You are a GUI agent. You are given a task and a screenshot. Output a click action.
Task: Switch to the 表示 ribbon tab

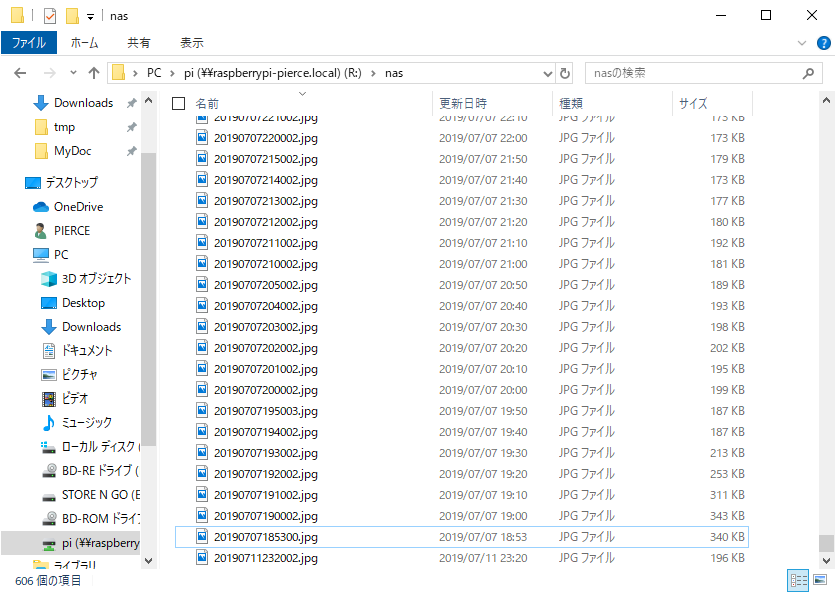tap(191, 43)
